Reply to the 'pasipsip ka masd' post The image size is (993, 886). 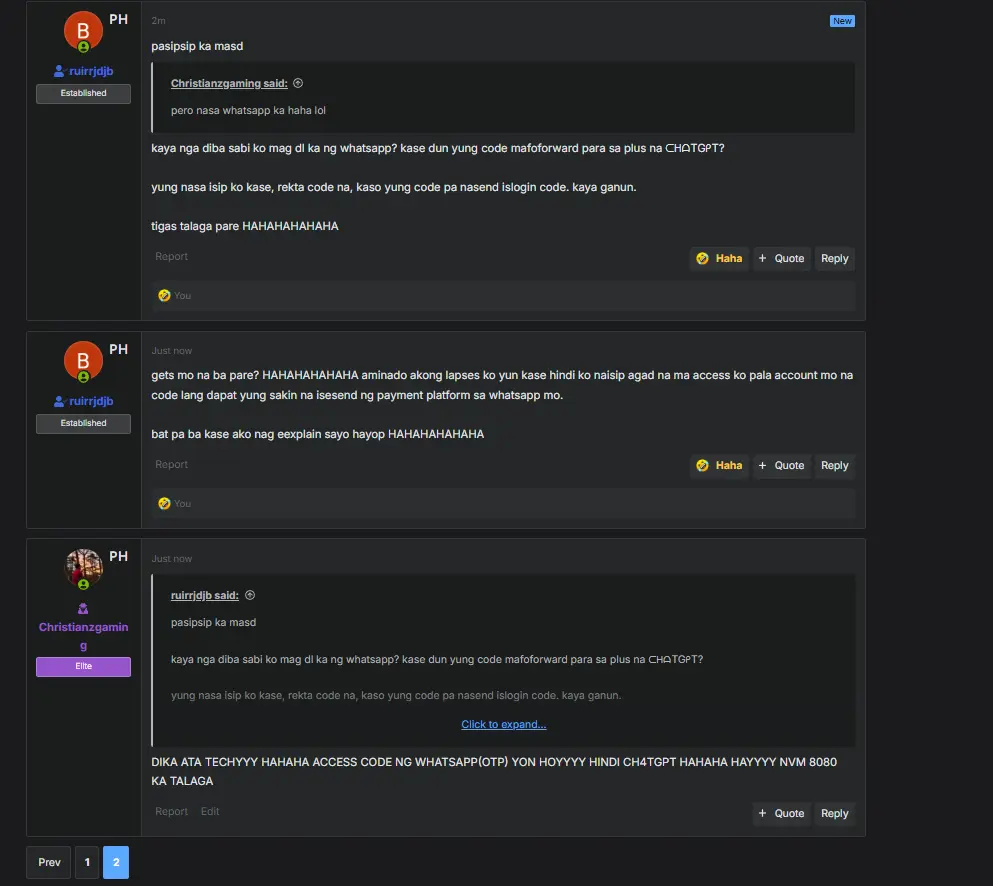(834, 258)
